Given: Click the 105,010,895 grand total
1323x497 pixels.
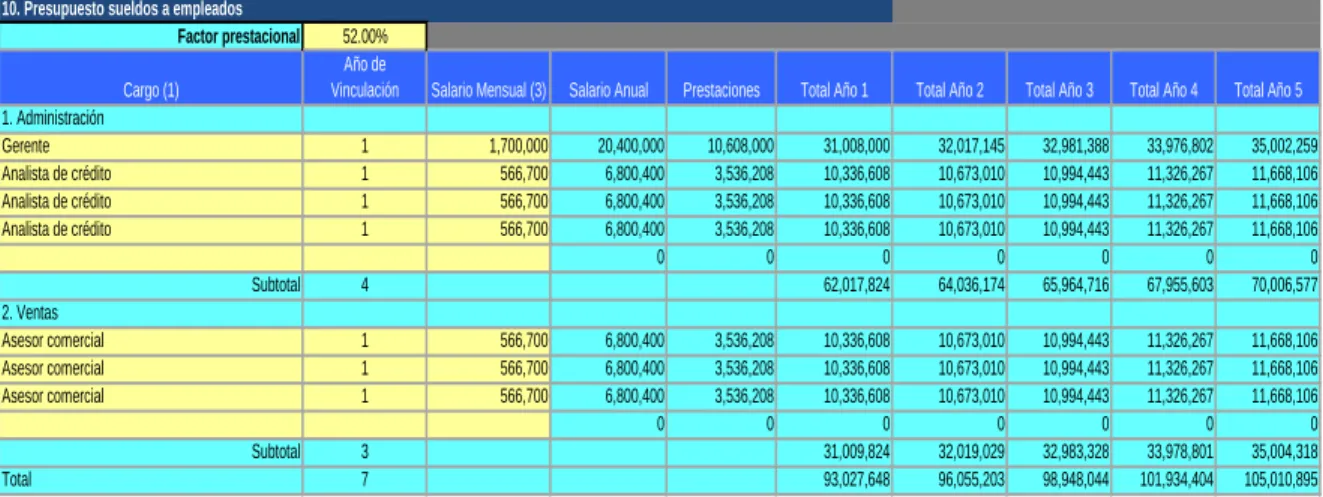Looking at the screenshot, I should tap(1269, 479).
